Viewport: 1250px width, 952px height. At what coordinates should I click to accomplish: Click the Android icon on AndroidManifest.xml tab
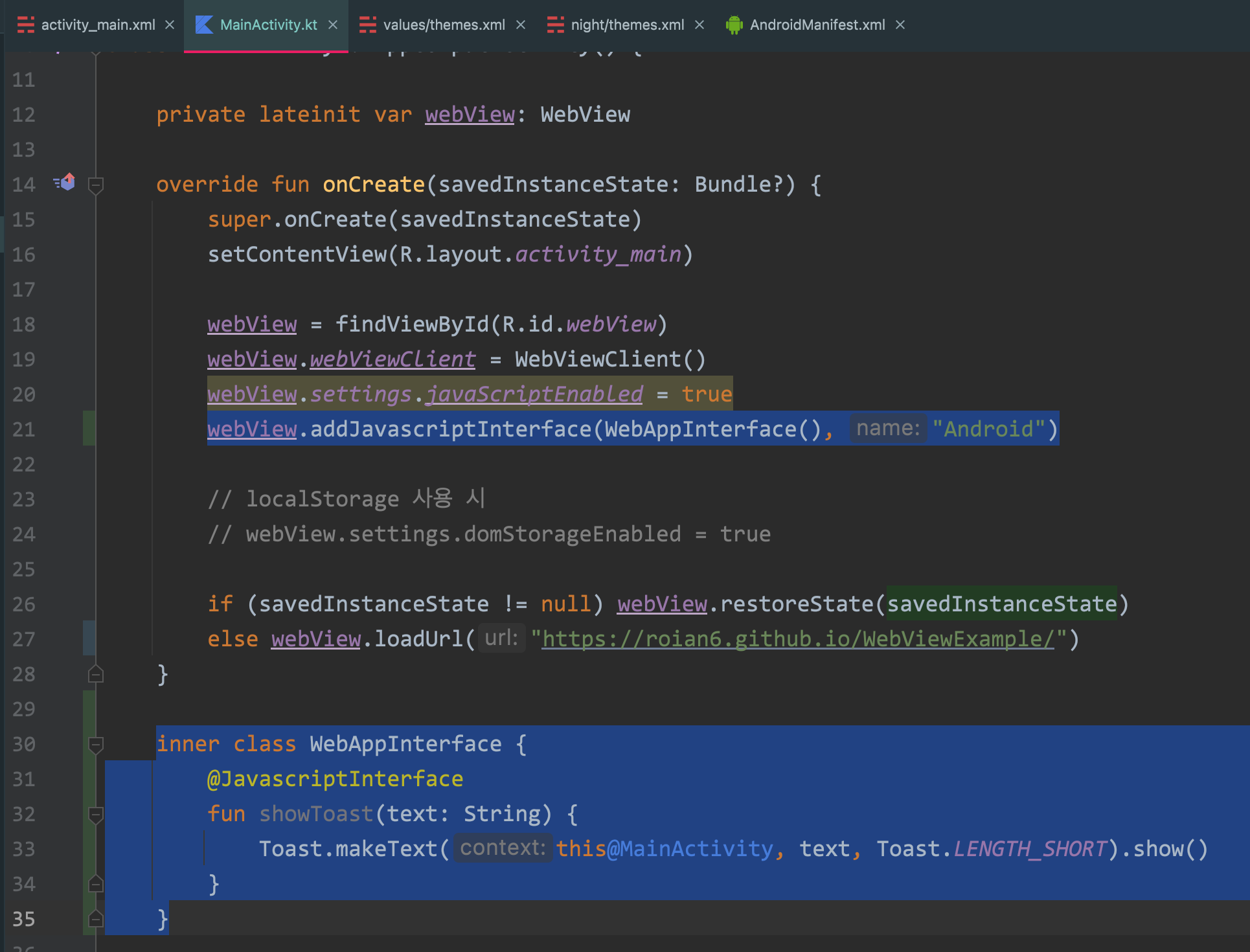[x=734, y=25]
